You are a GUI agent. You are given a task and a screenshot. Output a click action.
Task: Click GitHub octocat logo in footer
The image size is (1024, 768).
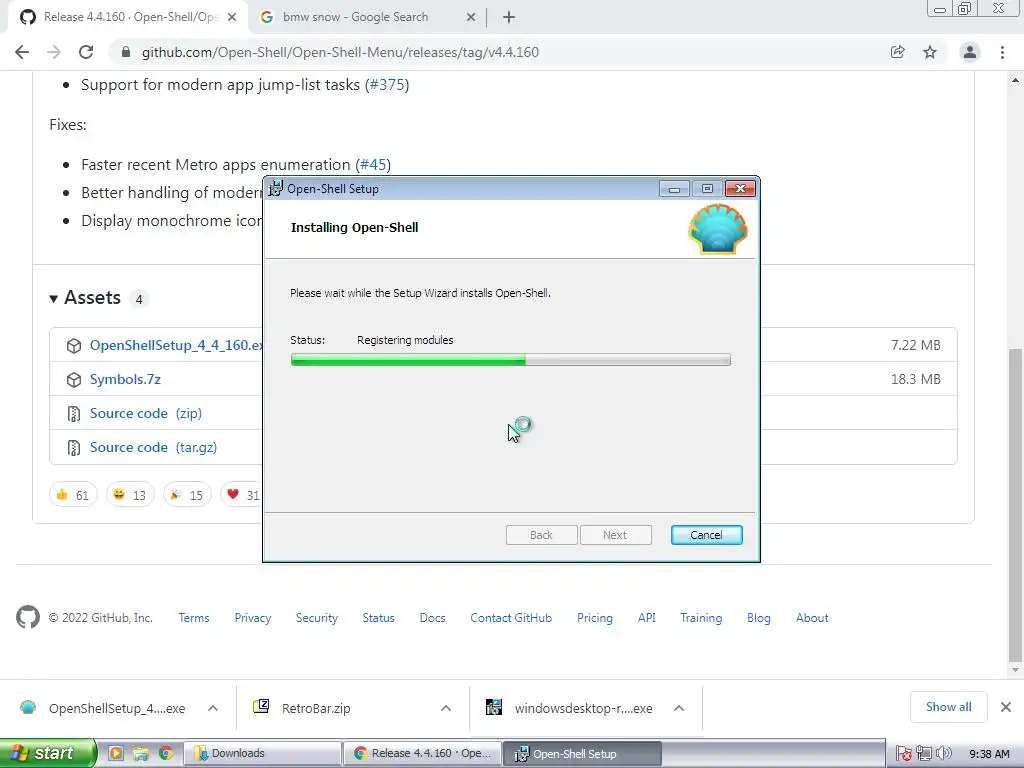[27, 617]
